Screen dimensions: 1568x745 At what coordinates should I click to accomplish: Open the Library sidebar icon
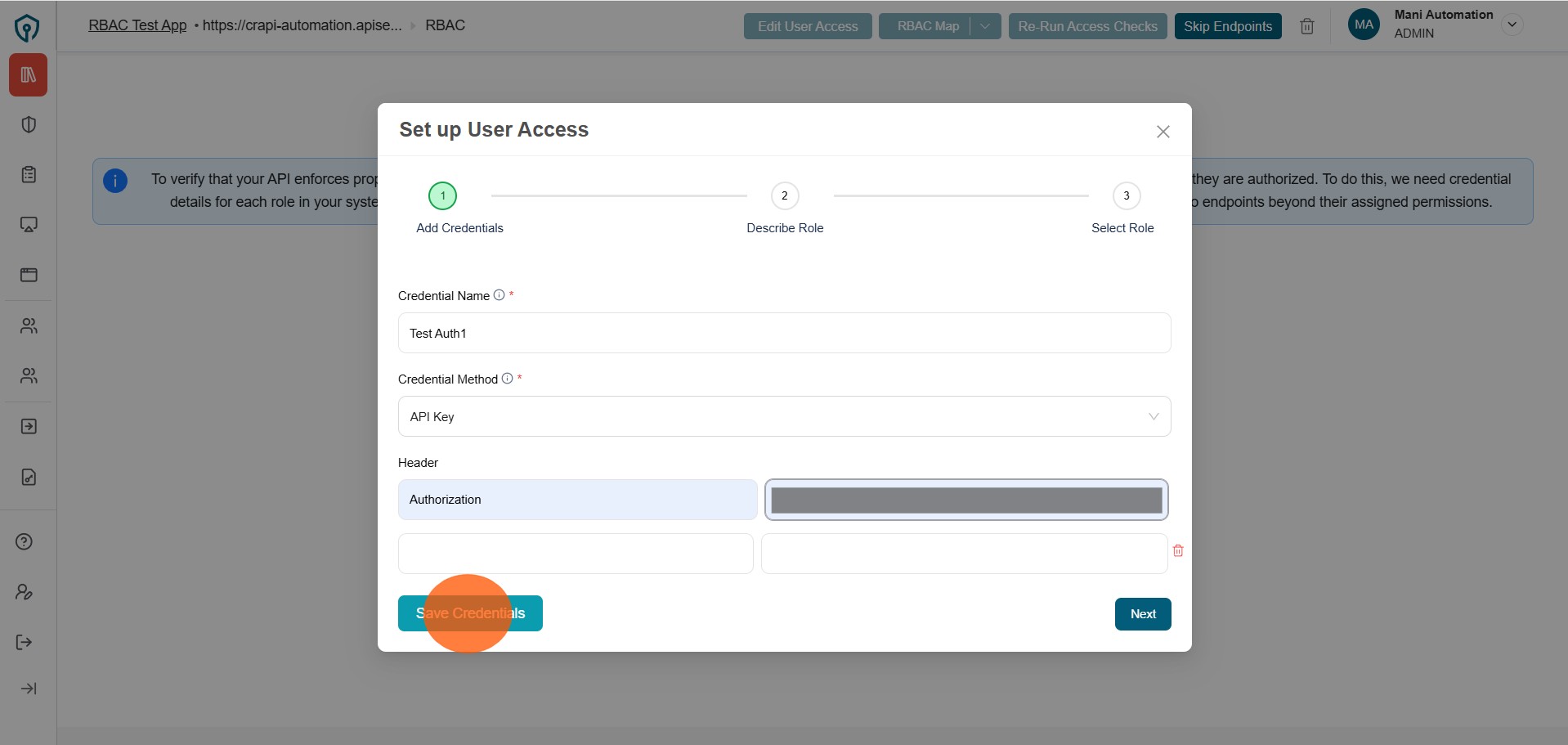coord(29,74)
